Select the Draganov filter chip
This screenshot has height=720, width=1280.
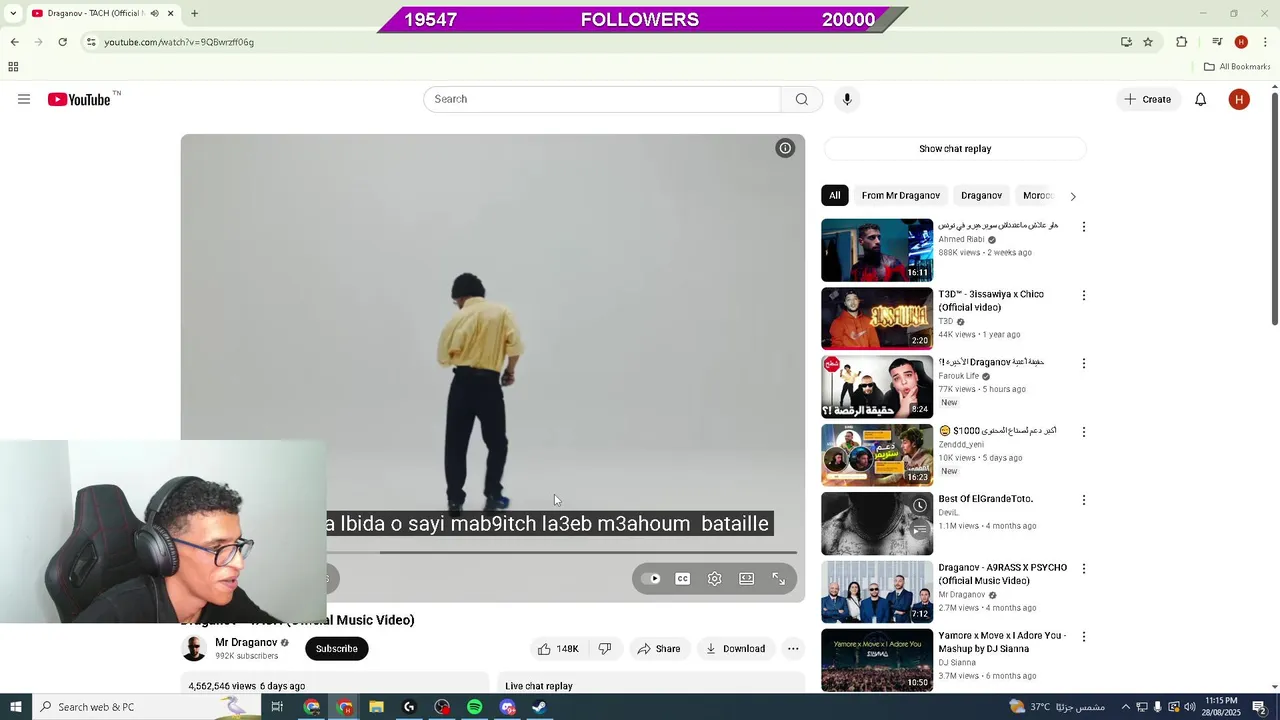[981, 195]
